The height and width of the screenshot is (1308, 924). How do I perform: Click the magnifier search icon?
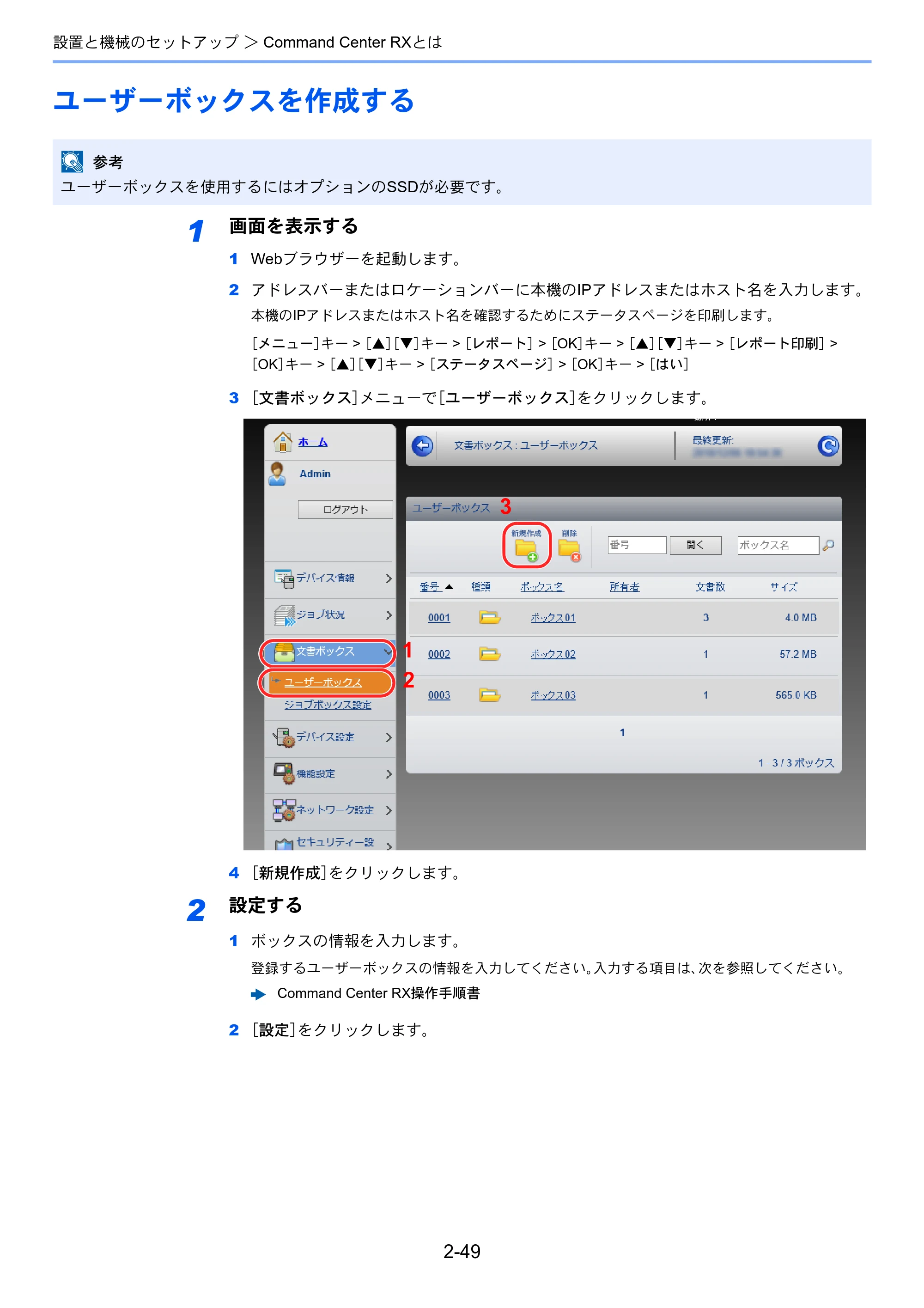[828, 545]
